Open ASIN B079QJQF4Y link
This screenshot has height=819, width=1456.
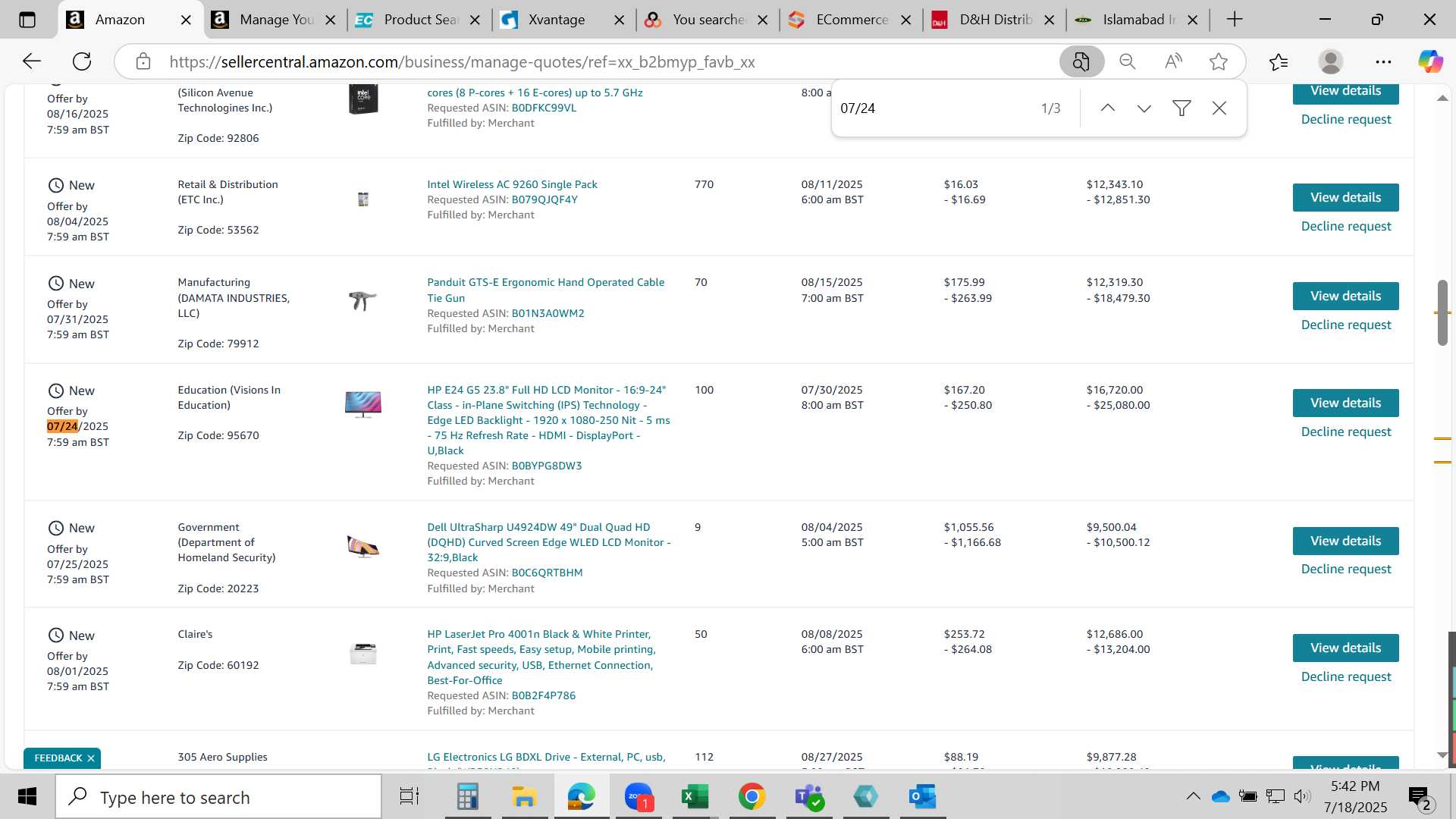[544, 199]
